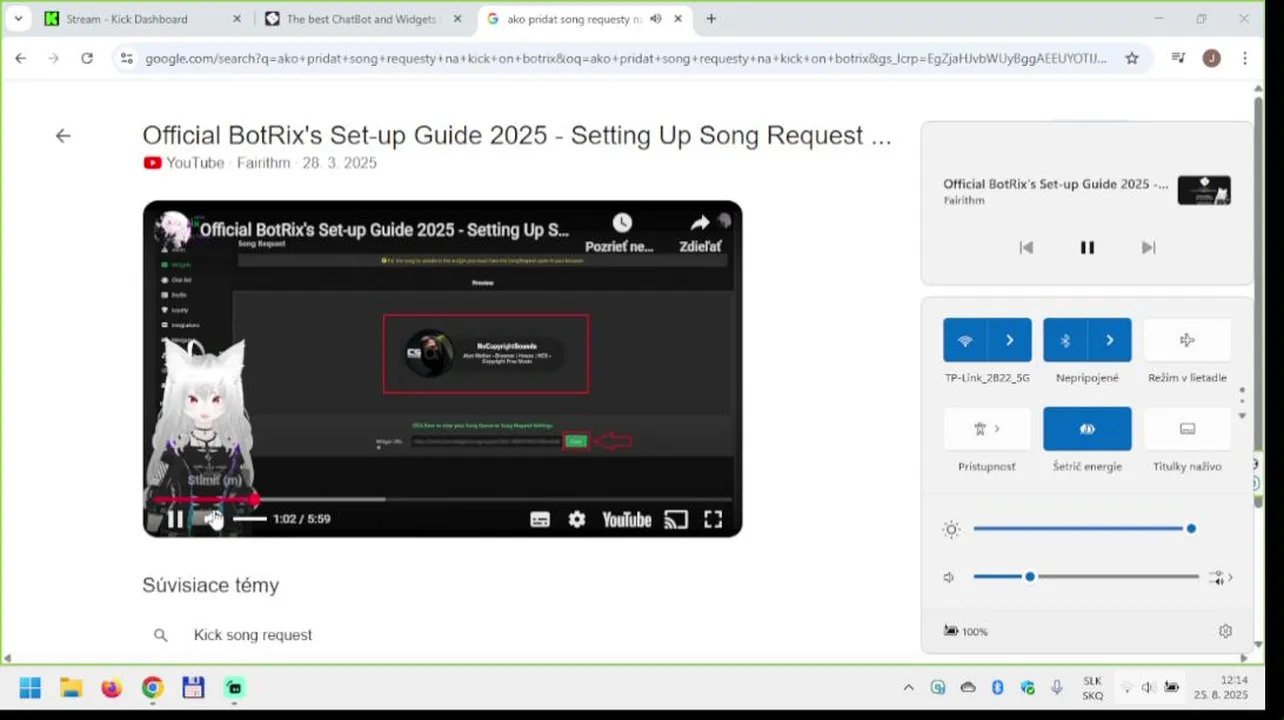This screenshot has width=1284, height=720.
Task: Bookmark this page with star icon
Action: click(x=1132, y=59)
